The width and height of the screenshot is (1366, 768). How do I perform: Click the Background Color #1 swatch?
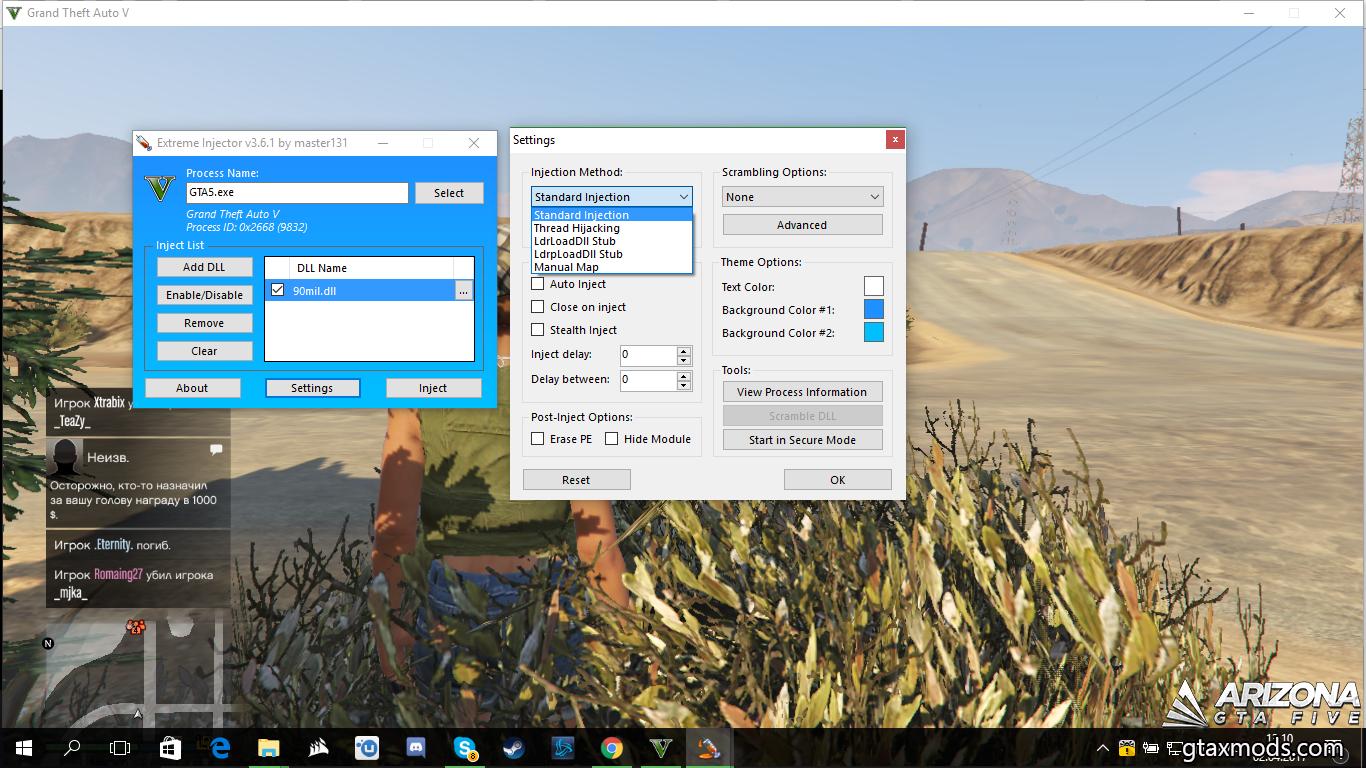pyautogui.click(x=873, y=310)
